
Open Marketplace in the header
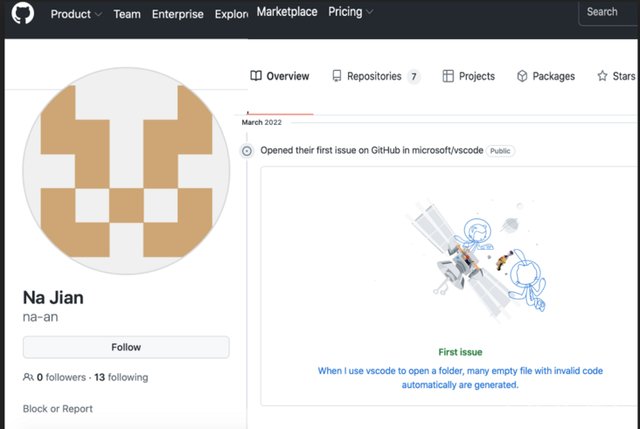tap(287, 12)
